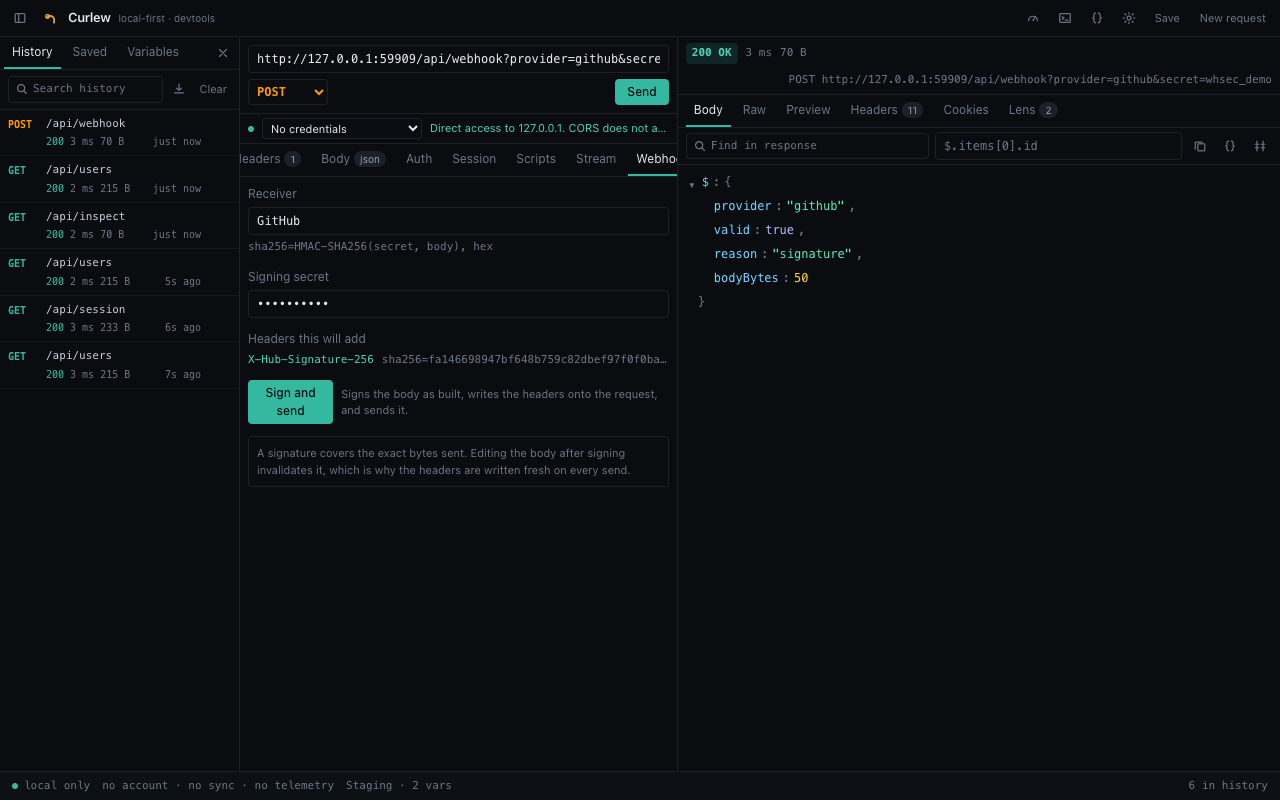
Task: Click the response view settings sliders icon
Action: [x=1260, y=146]
